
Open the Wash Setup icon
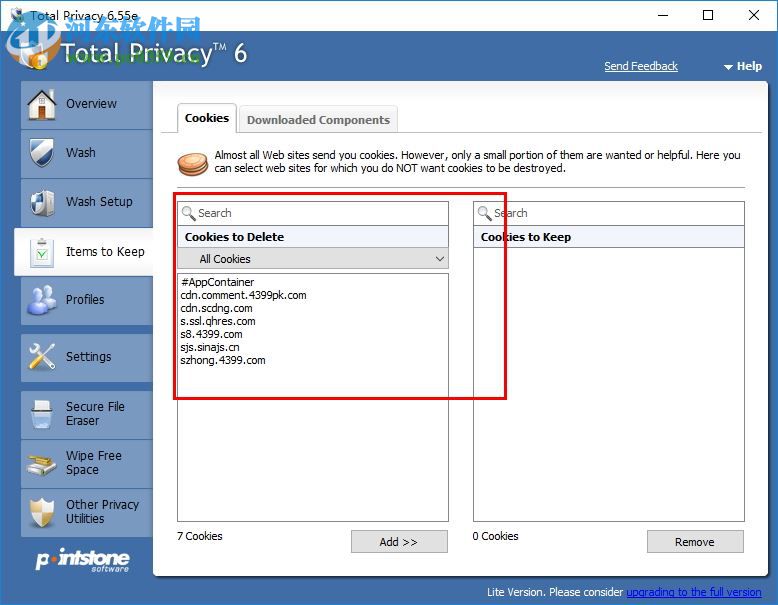(42, 202)
